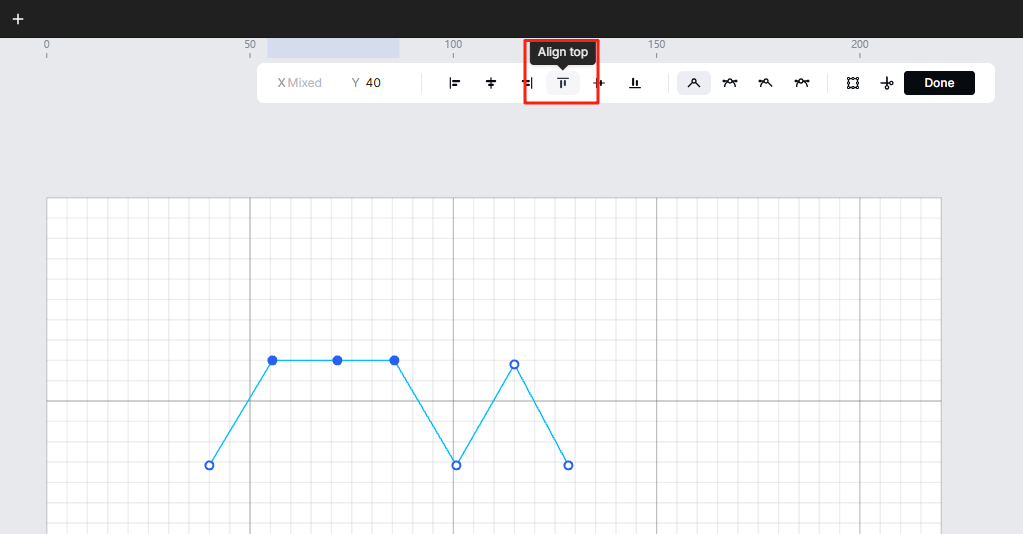The image size is (1023, 534).
Task: Select the rightmost hollow anchor point
Action: coord(568,465)
